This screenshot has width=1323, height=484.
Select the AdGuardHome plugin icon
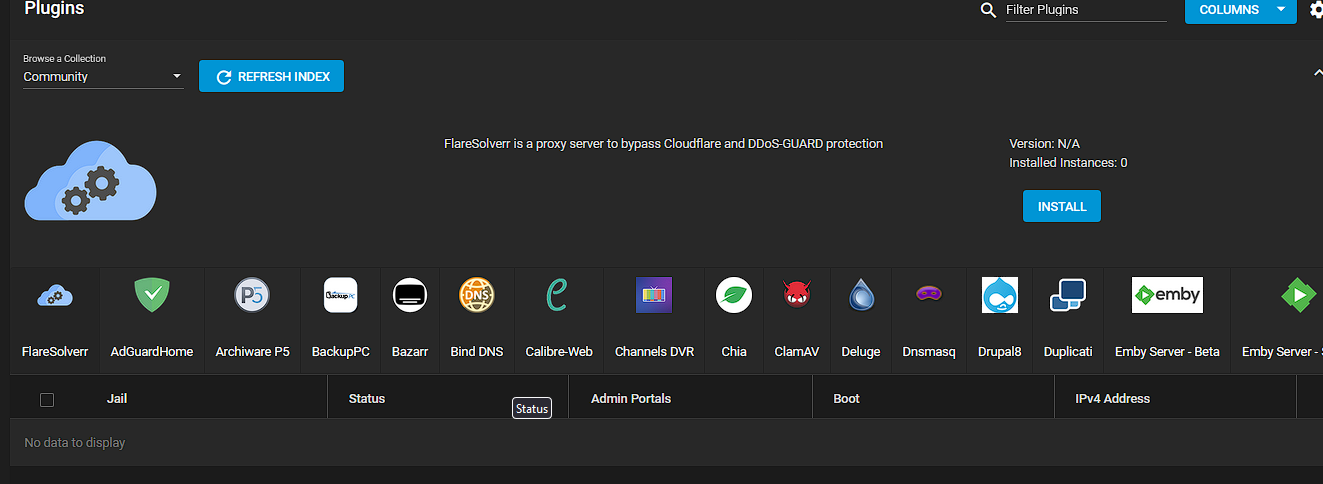[x=152, y=295]
